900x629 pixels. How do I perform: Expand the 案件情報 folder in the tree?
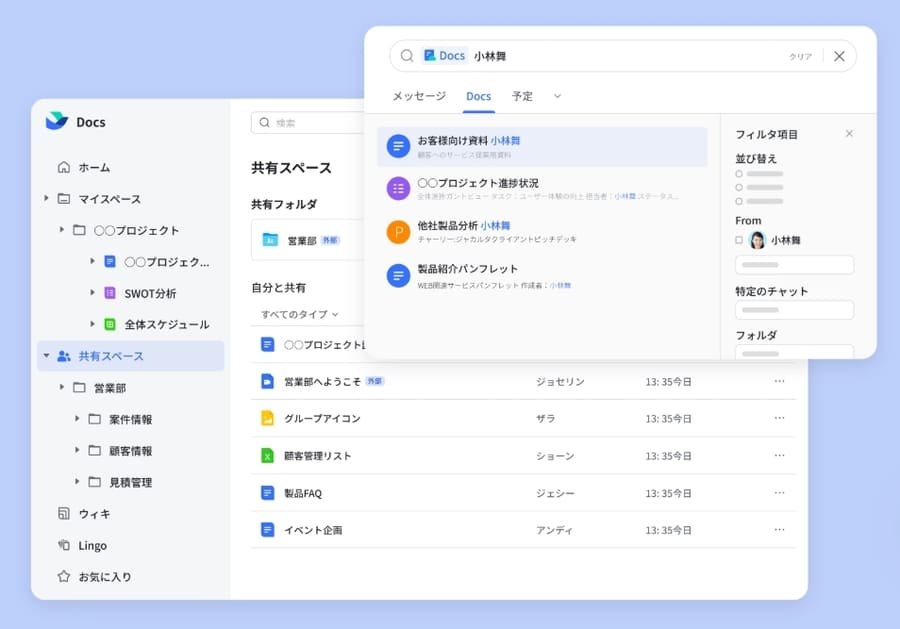click(x=78, y=419)
